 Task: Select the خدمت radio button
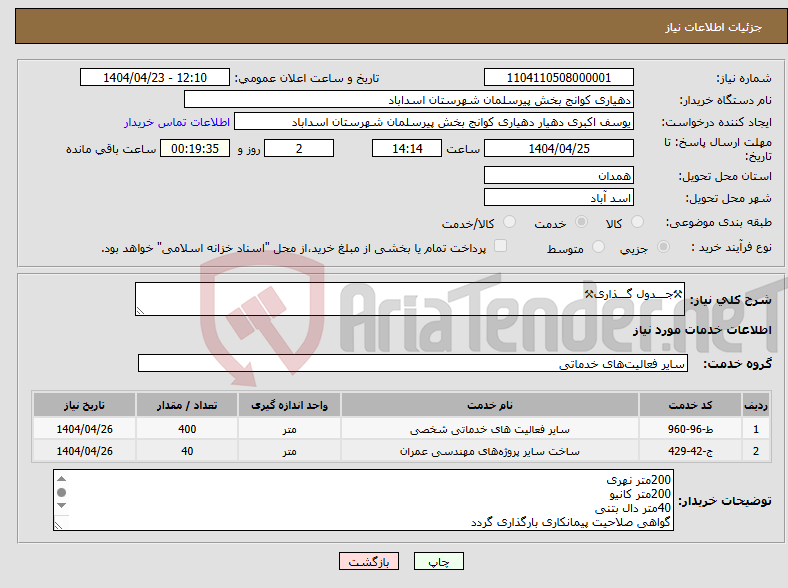[581, 222]
